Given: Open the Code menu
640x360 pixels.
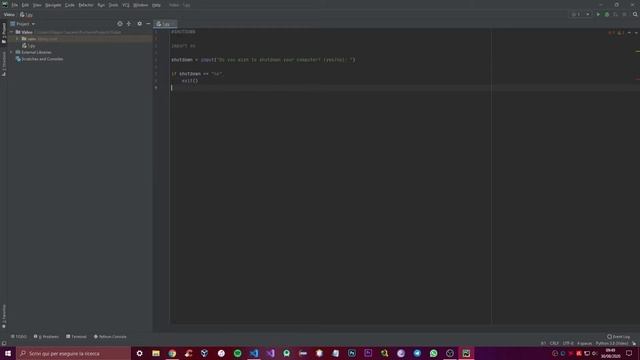Looking at the screenshot, I should pyautogui.click(x=70, y=5).
